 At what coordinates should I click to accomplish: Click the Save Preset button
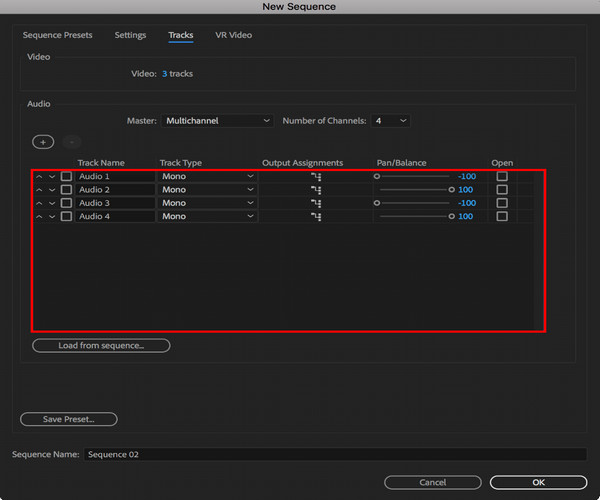(x=69, y=419)
